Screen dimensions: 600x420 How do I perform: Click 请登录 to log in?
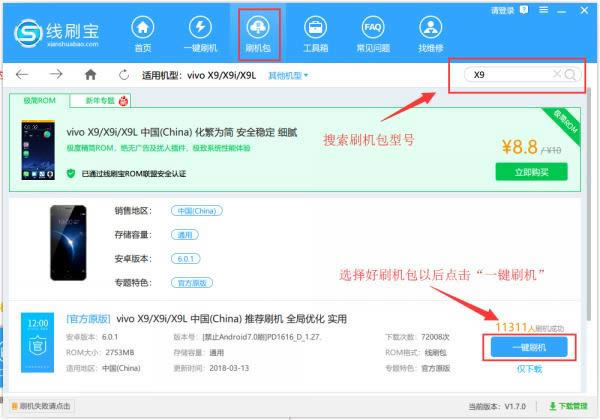(502, 10)
